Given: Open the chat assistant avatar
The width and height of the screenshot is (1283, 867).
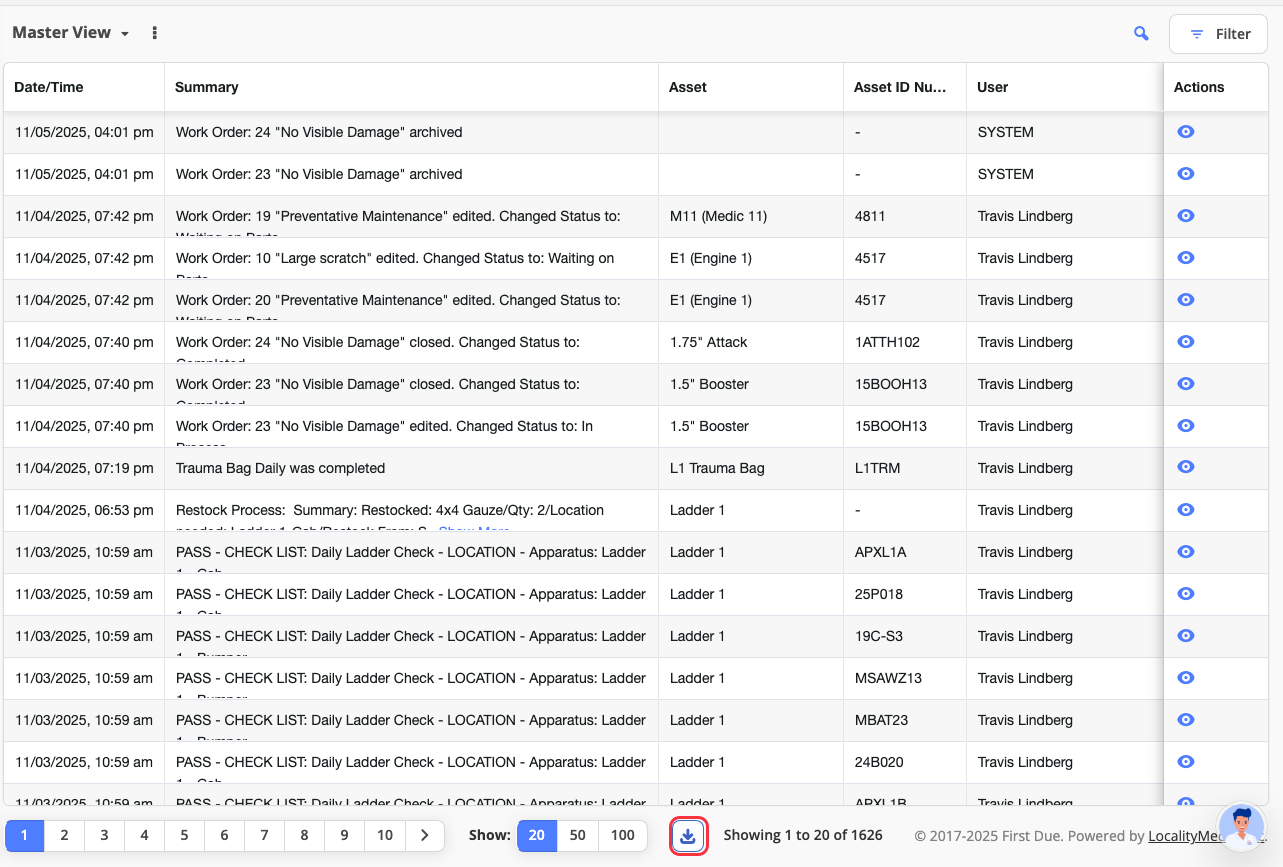Looking at the screenshot, I should (1241, 828).
